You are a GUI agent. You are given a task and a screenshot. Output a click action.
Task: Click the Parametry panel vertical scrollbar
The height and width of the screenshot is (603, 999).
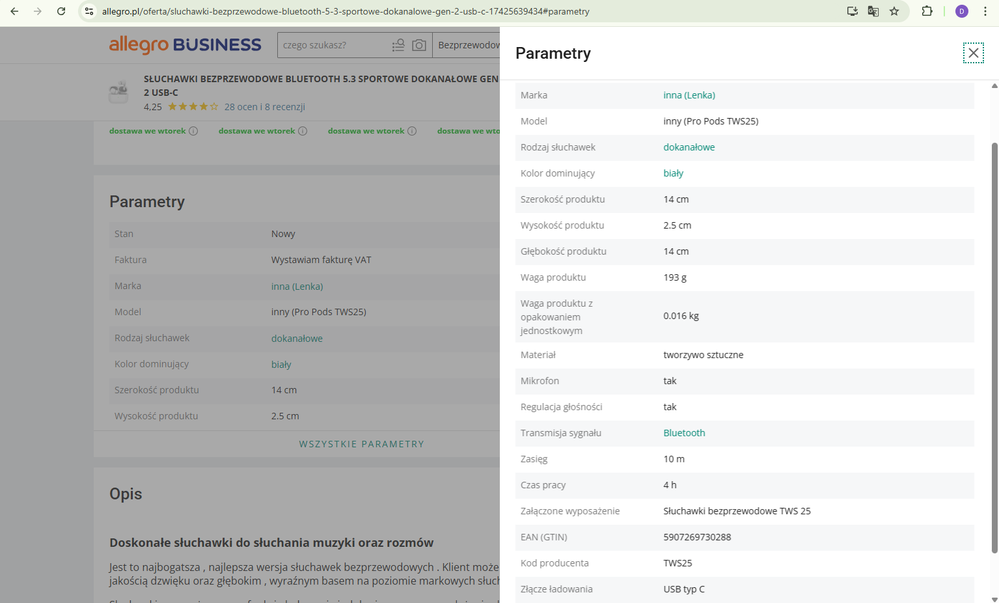pos(993,340)
